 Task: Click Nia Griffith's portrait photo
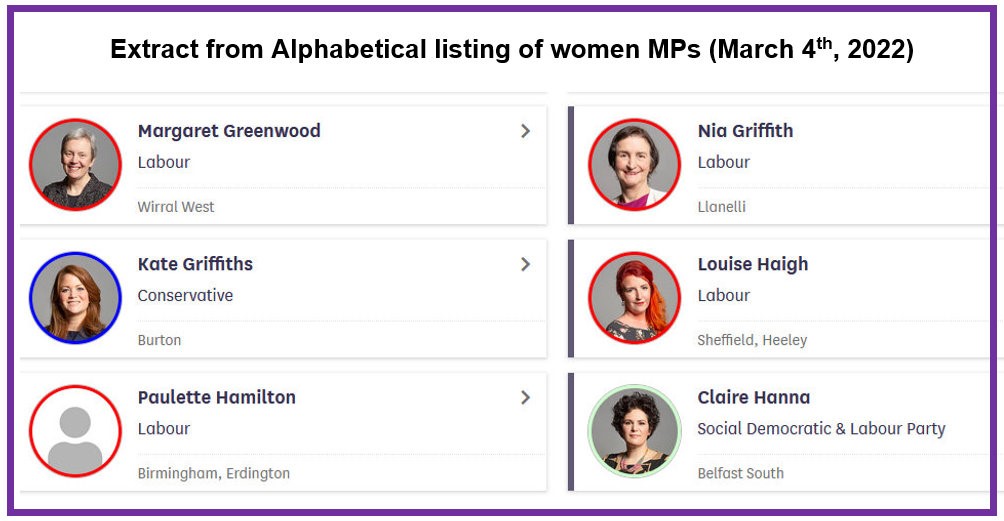pyautogui.click(x=634, y=164)
